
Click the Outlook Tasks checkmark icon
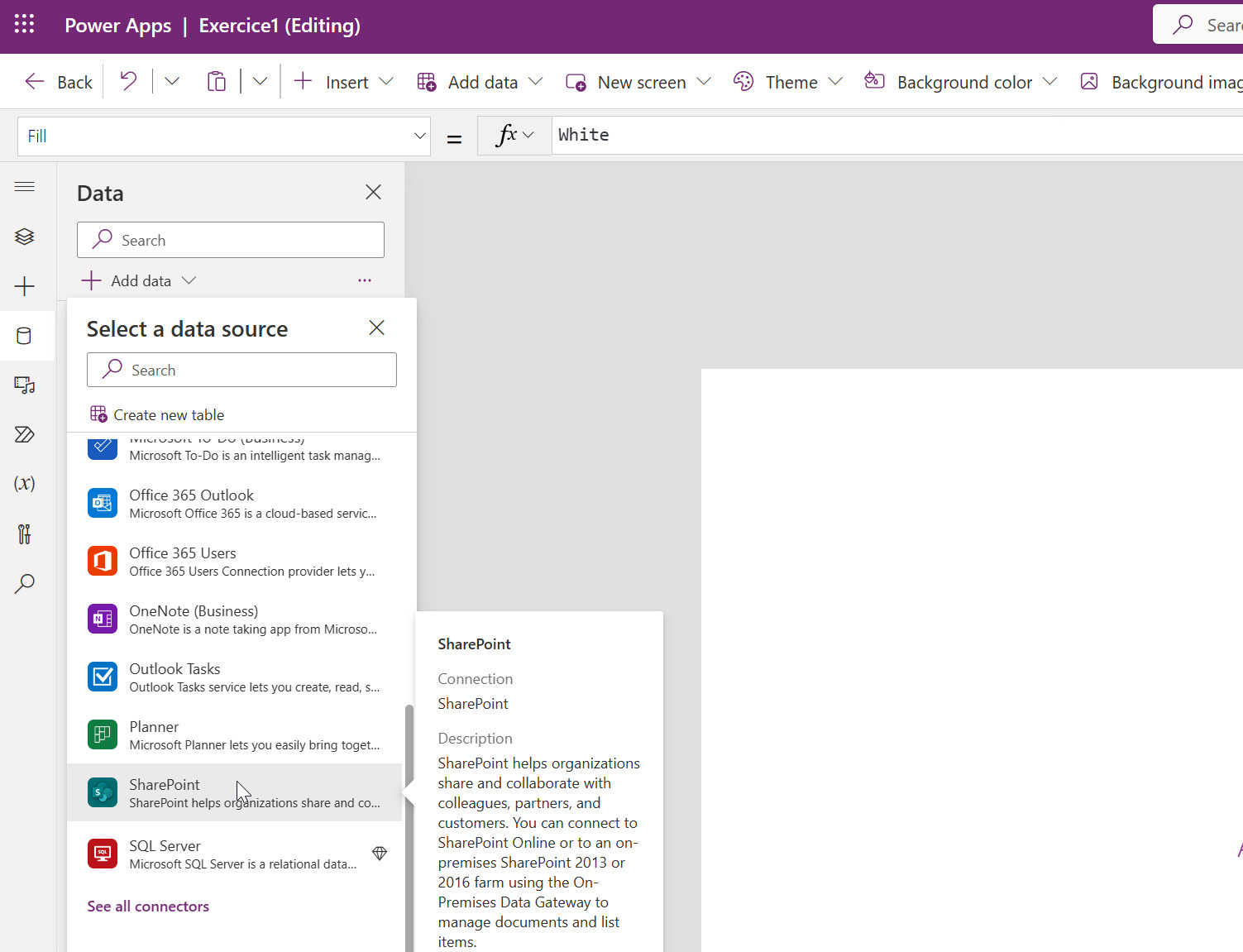click(103, 677)
